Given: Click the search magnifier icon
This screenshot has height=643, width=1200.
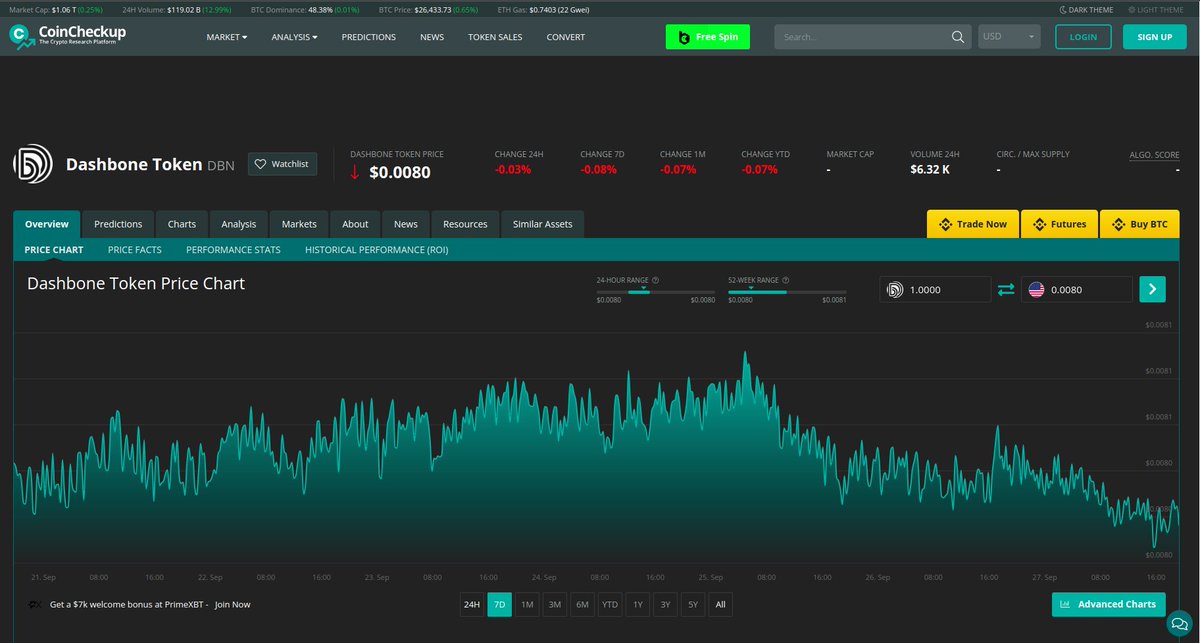Looking at the screenshot, I should (958, 37).
